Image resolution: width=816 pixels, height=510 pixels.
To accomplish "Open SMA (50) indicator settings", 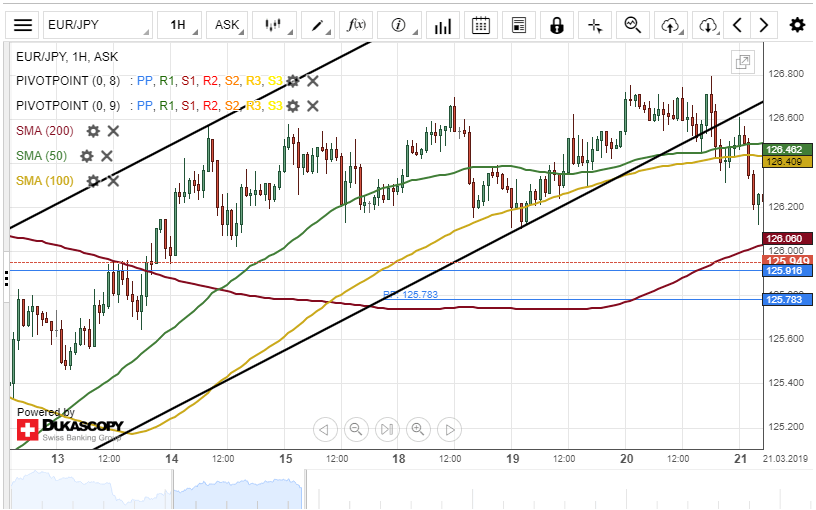I will 87,156.
